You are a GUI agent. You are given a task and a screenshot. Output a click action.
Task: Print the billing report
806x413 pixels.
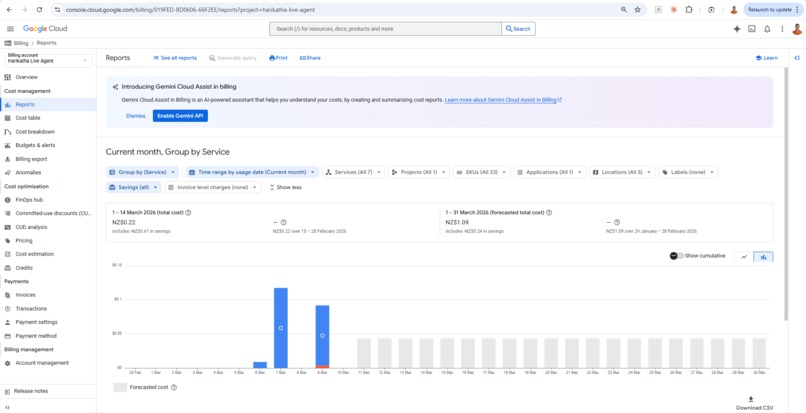pos(278,58)
